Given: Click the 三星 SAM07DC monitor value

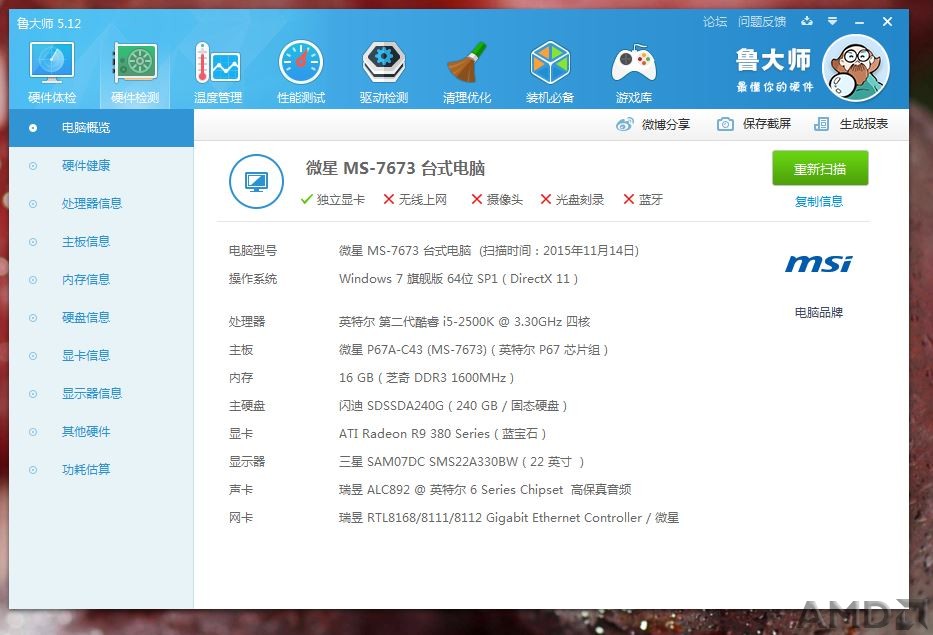Looking at the screenshot, I should click(461, 462).
